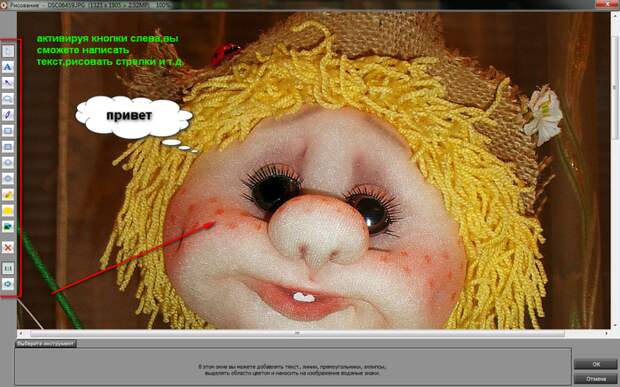620x387 pixels.
Task: Select the outlined rectangle tool
Action: 8,131
